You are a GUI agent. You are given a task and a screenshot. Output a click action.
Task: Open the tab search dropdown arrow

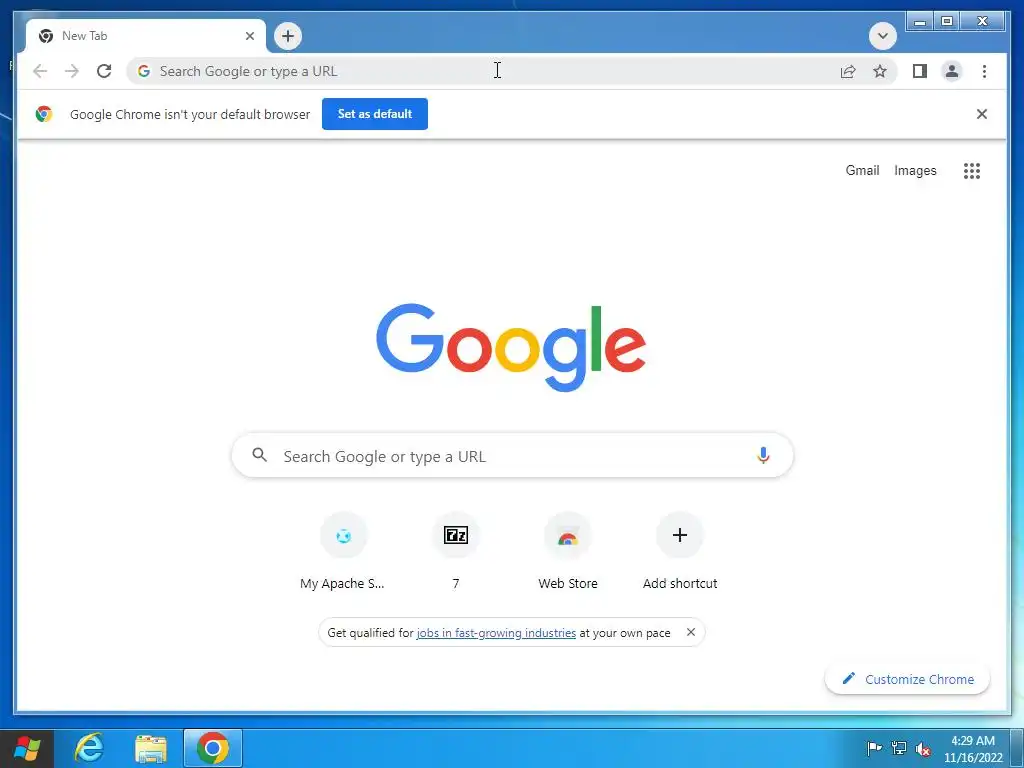pyautogui.click(x=882, y=36)
